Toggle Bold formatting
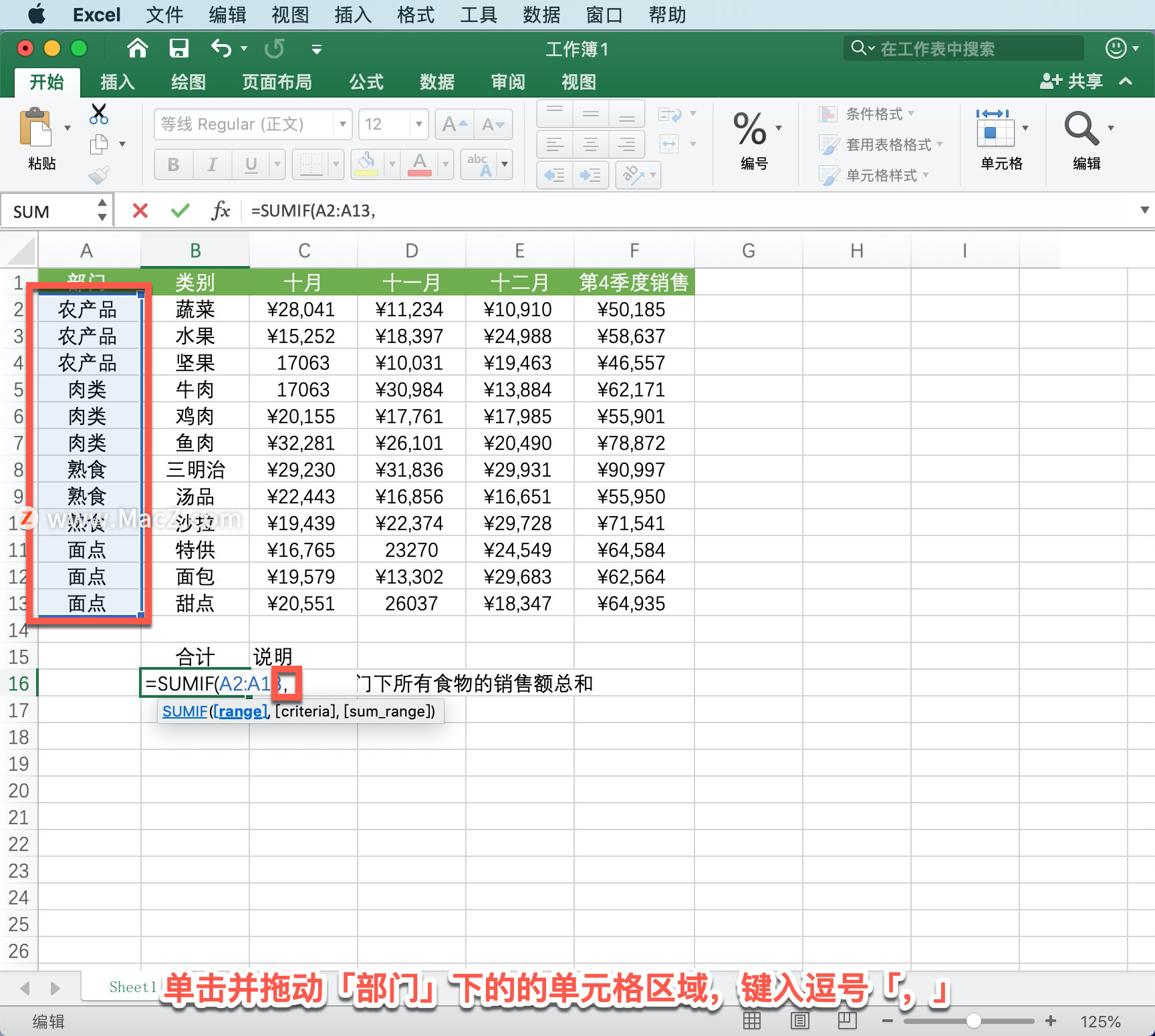Image resolution: width=1155 pixels, height=1036 pixels. tap(174, 164)
